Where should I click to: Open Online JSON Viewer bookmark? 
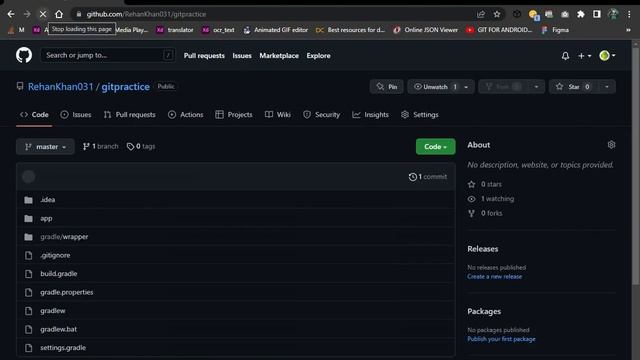point(425,30)
